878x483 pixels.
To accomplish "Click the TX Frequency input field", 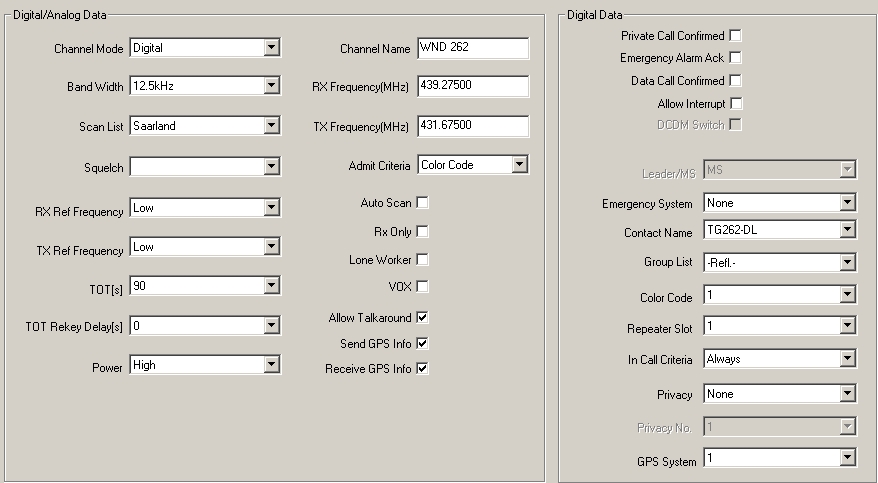I will point(473,126).
